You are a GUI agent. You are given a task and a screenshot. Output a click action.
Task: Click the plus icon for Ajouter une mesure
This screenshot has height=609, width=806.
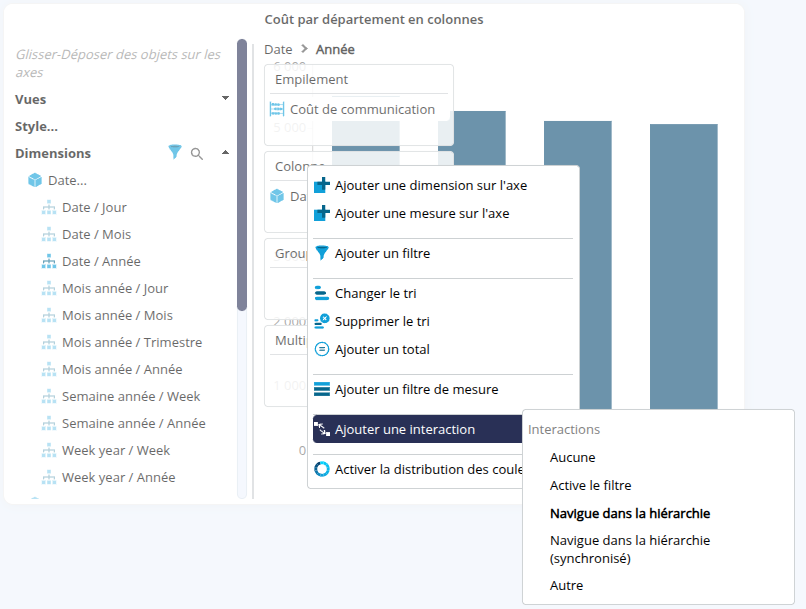tap(322, 213)
